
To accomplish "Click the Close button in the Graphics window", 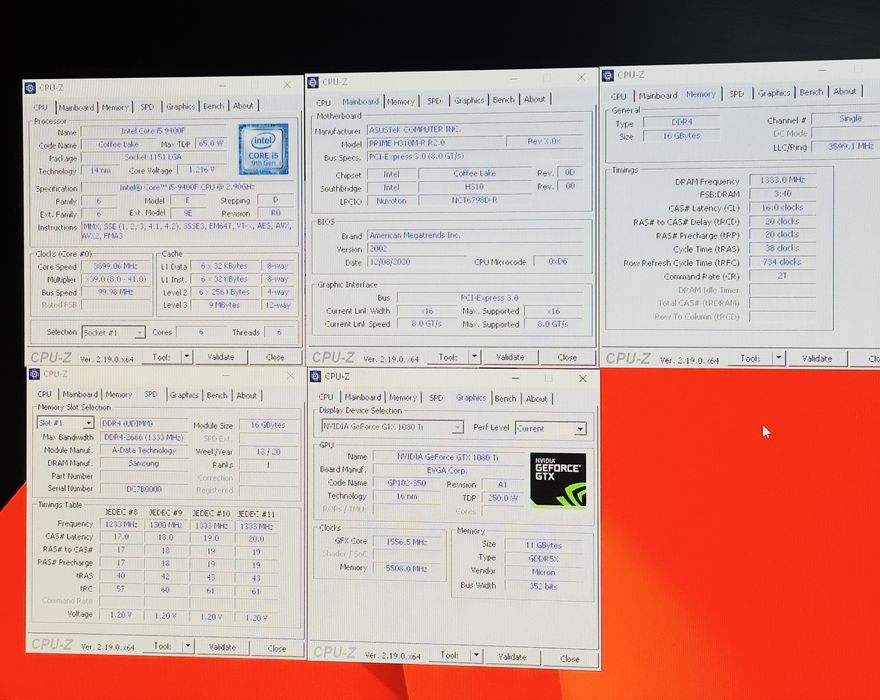I will pos(570,658).
